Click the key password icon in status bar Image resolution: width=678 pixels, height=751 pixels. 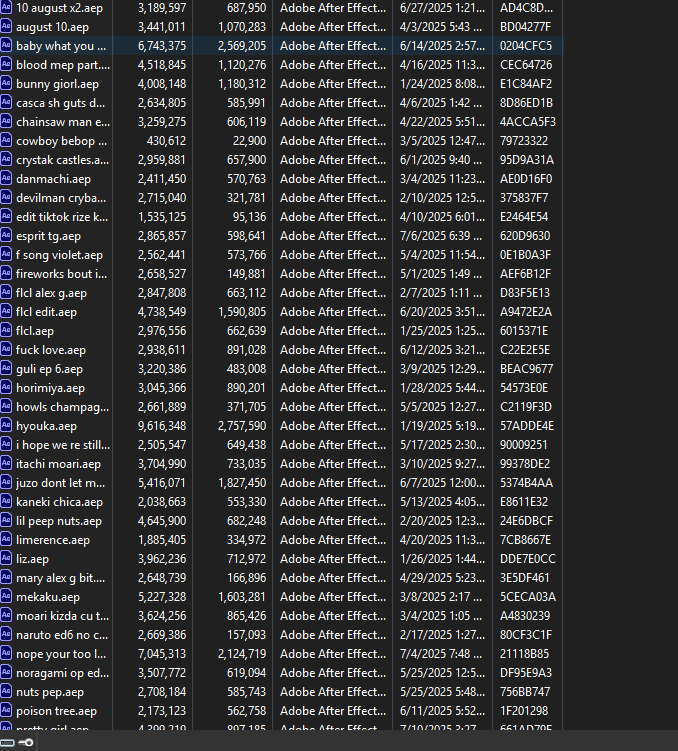pyautogui.click(x=26, y=742)
